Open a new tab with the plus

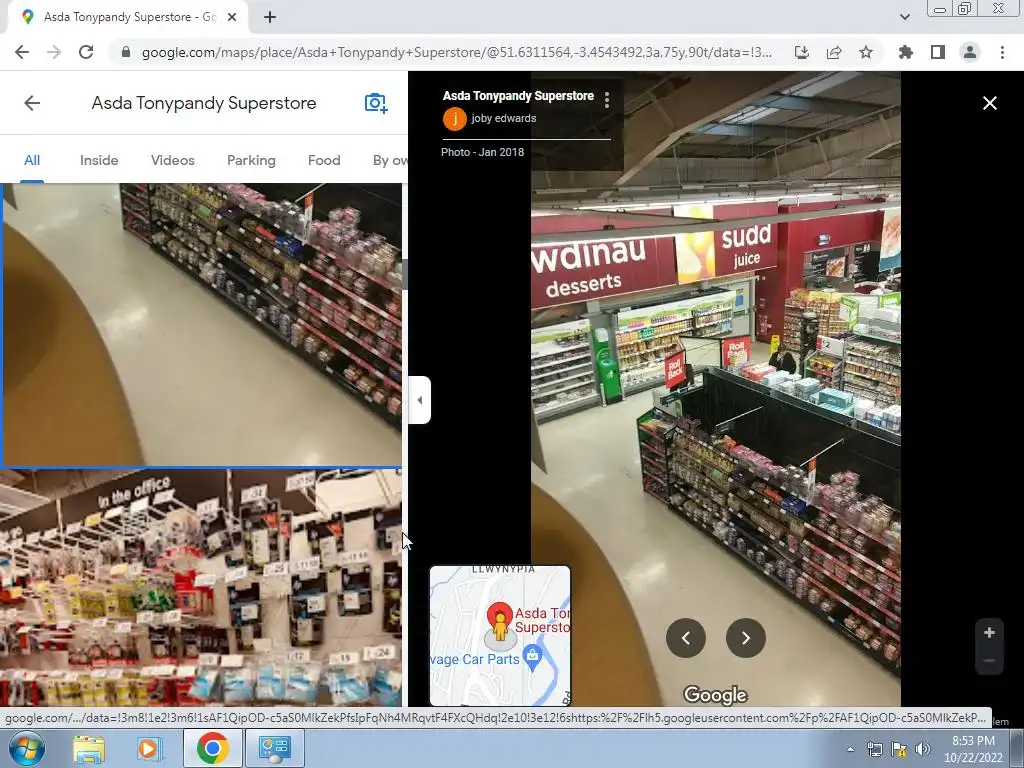270,18
